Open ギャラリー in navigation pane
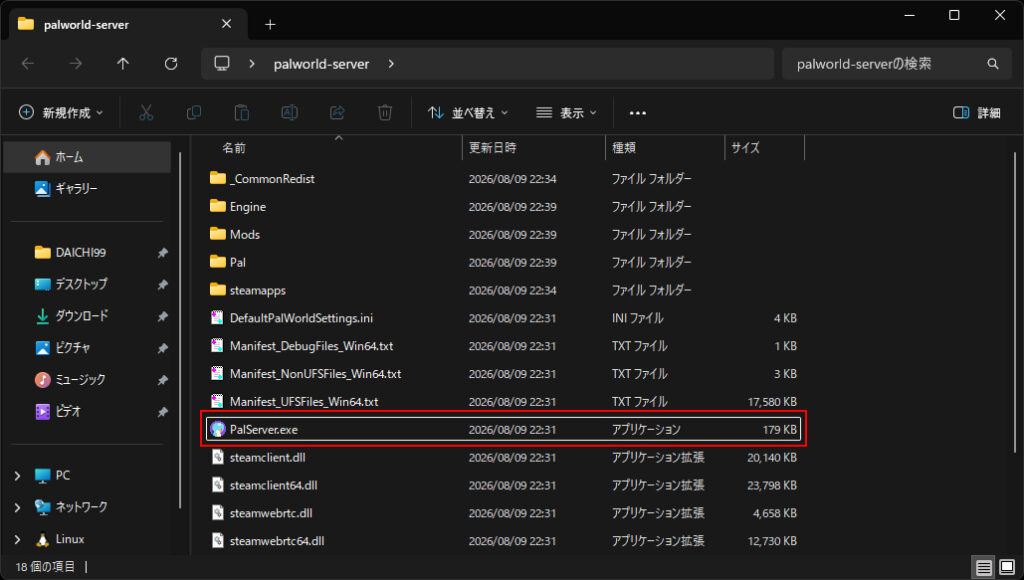Screen dimensions: 1024x580 [88, 189]
